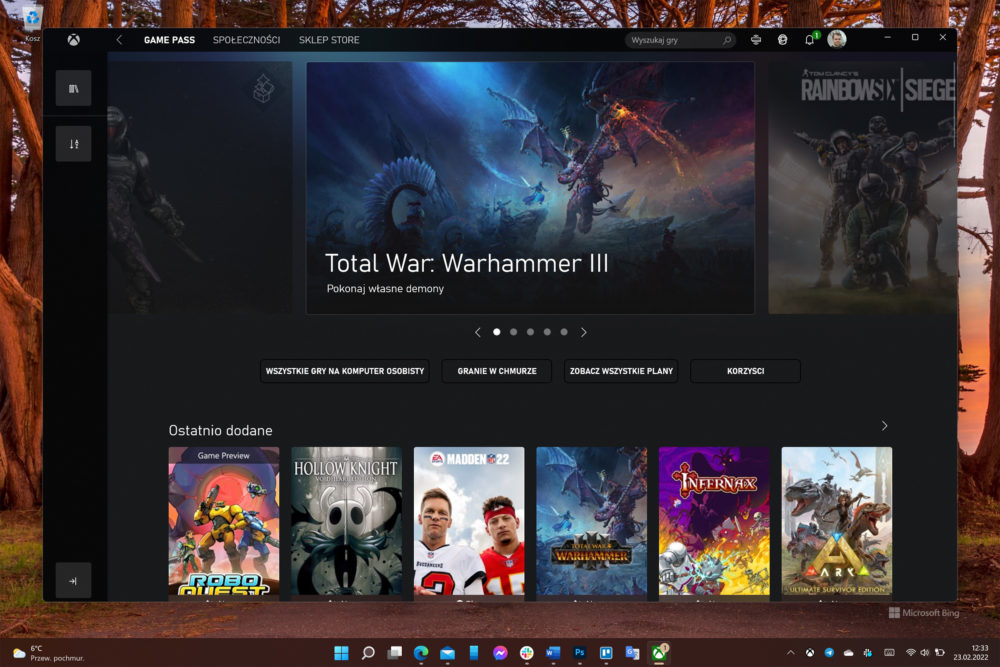This screenshot has width=1000, height=667.
Task: Open the Infernax game tile
Action: tap(714, 522)
